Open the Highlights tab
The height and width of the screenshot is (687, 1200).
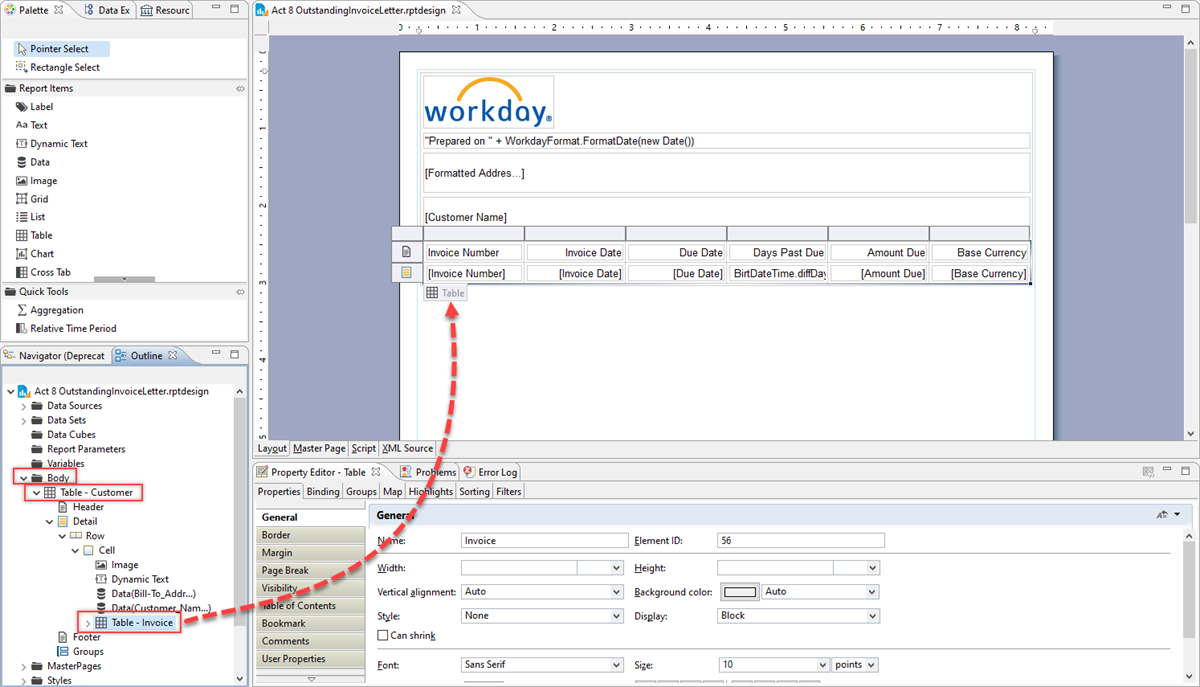(431, 491)
